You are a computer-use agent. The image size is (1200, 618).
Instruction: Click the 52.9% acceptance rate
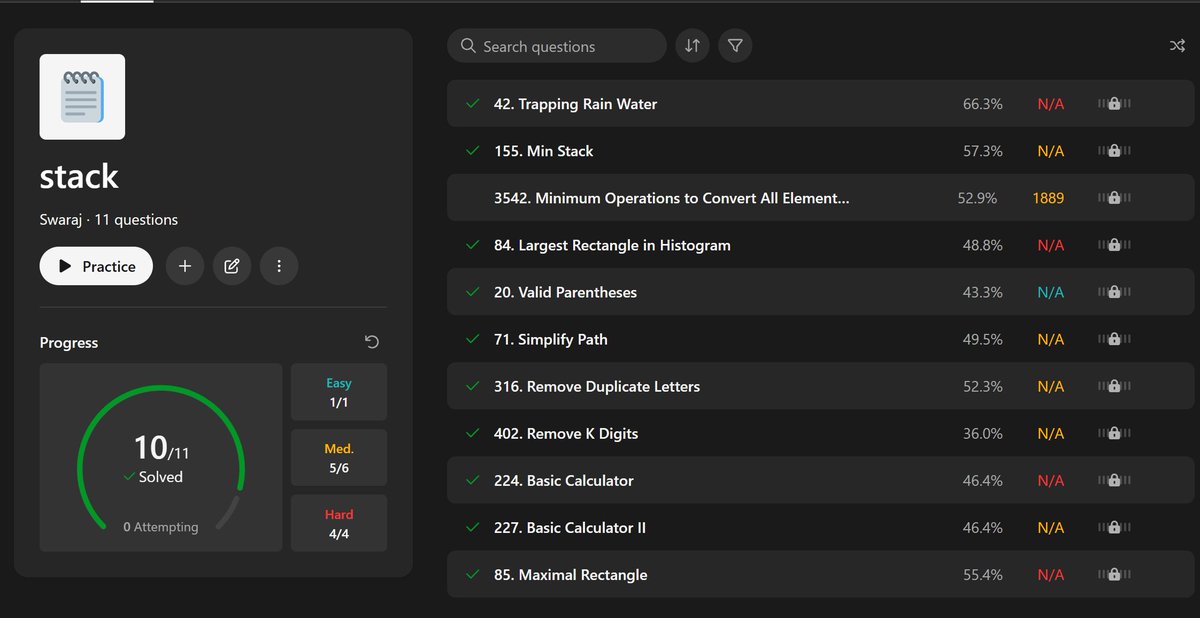(977, 198)
